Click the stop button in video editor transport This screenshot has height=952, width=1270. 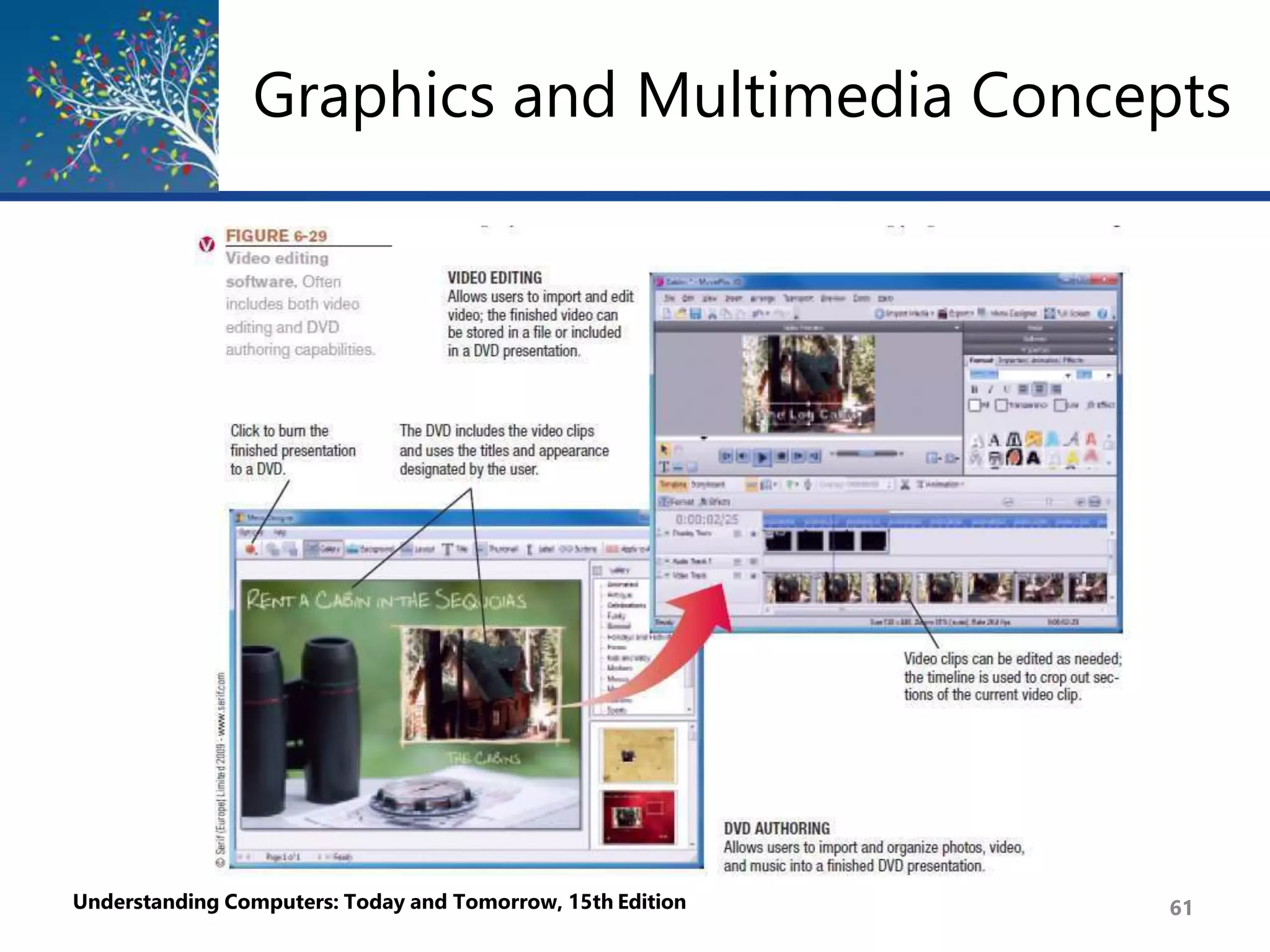(x=781, y=457)
